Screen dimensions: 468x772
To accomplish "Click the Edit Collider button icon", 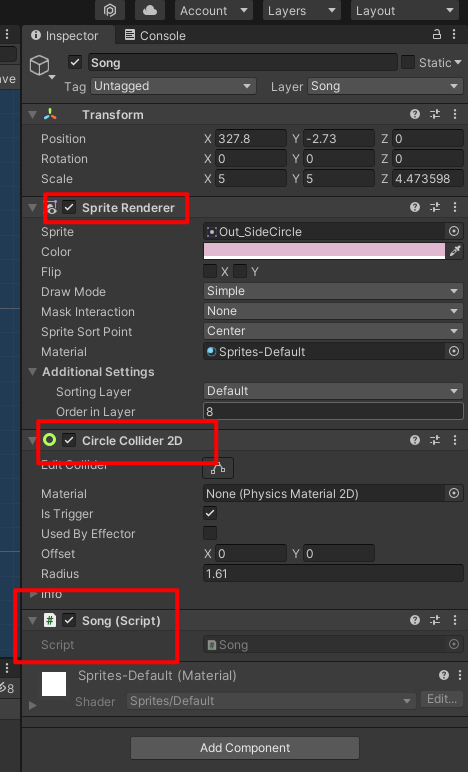I will click(218, 468).
